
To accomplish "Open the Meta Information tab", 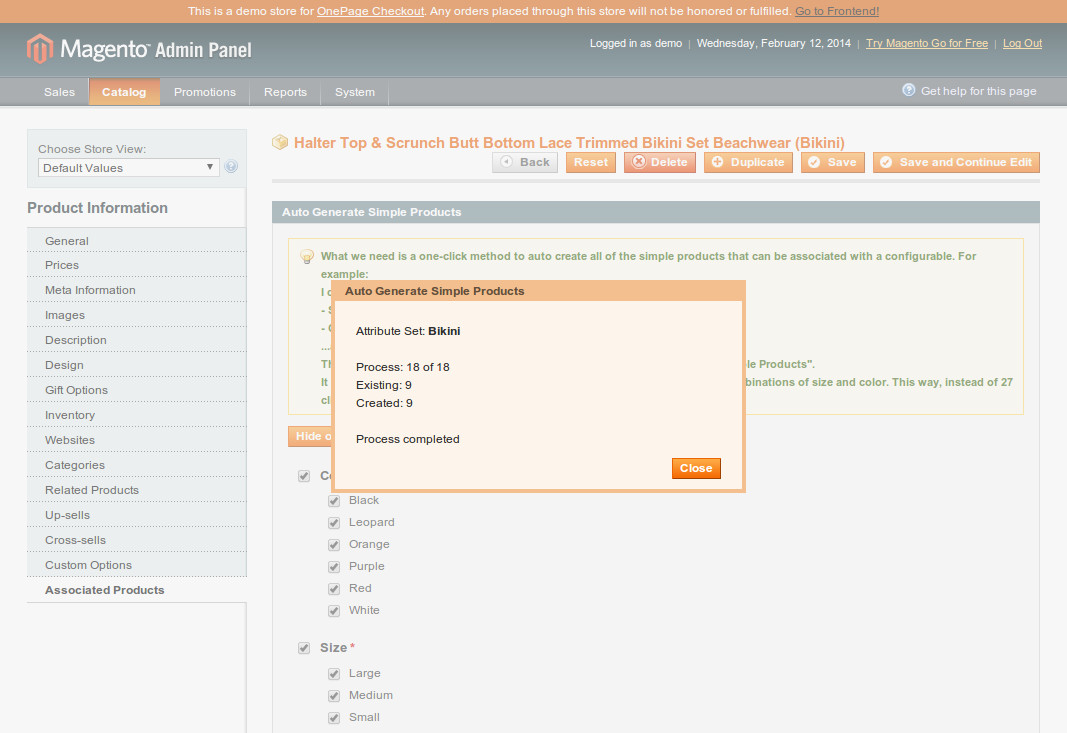I will 137,290.
